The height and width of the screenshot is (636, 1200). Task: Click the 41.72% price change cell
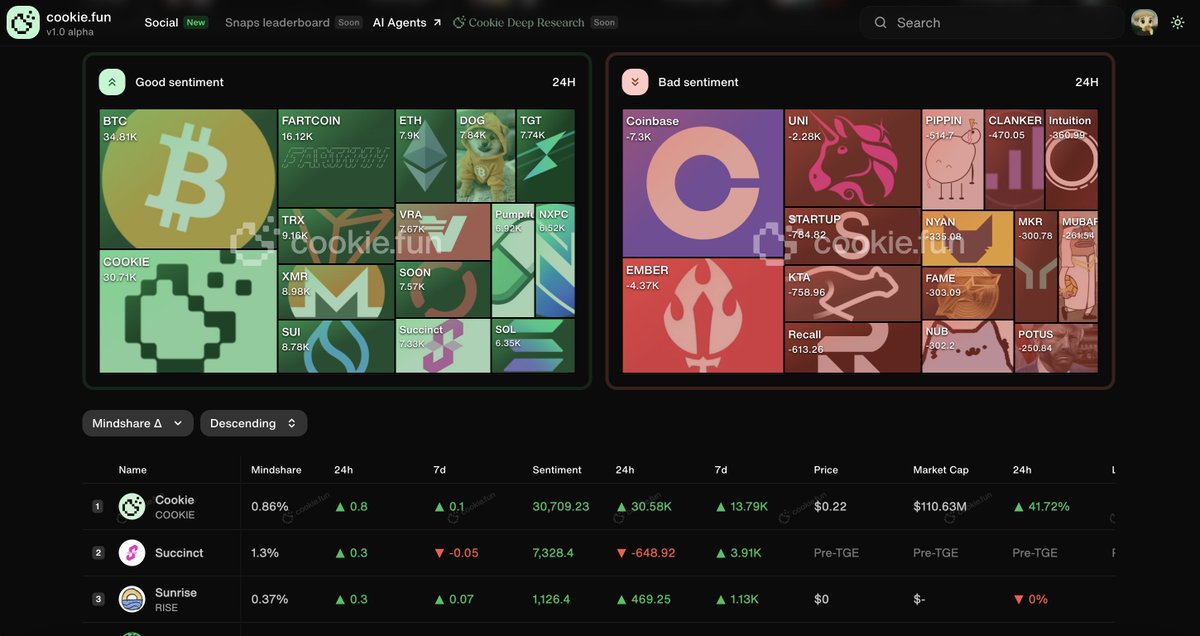pos(1041,507)
